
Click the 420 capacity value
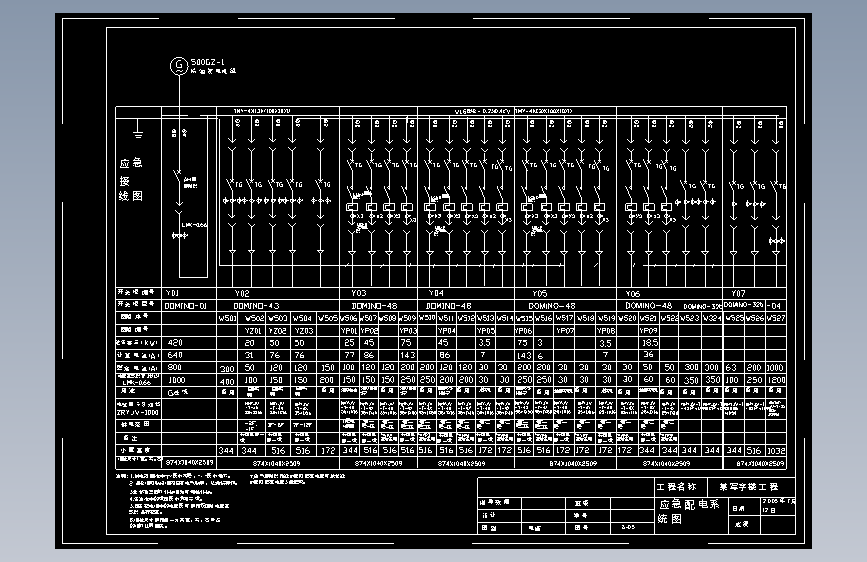(175, 343)
